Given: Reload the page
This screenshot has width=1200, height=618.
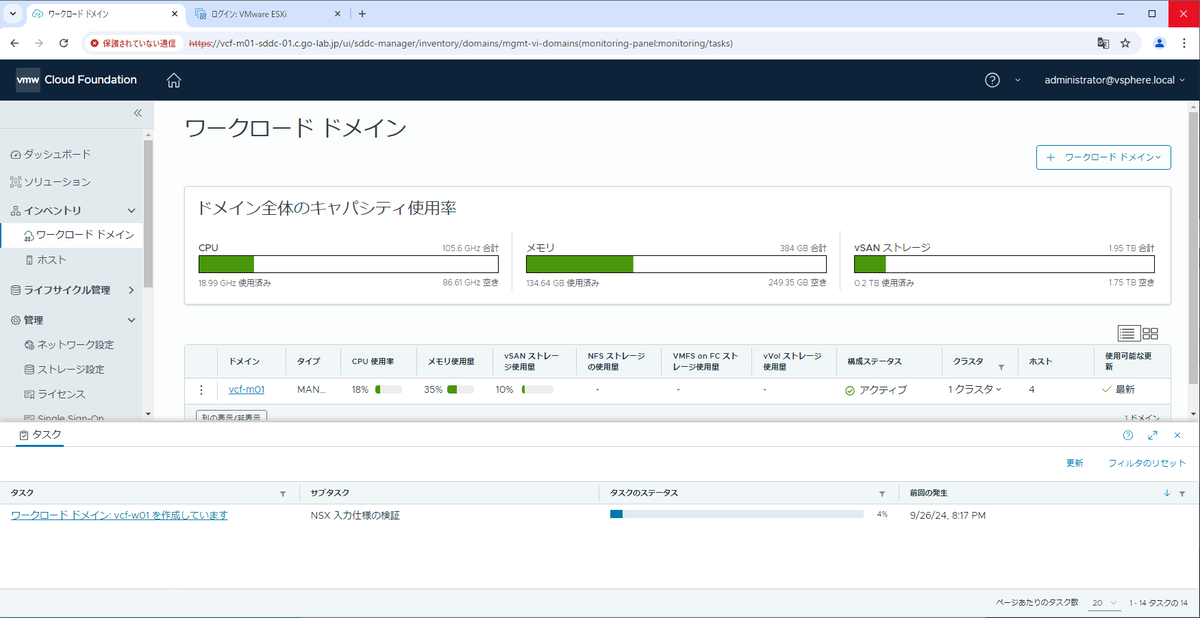Looking at the screenshot, I should (x=64, y=43).
